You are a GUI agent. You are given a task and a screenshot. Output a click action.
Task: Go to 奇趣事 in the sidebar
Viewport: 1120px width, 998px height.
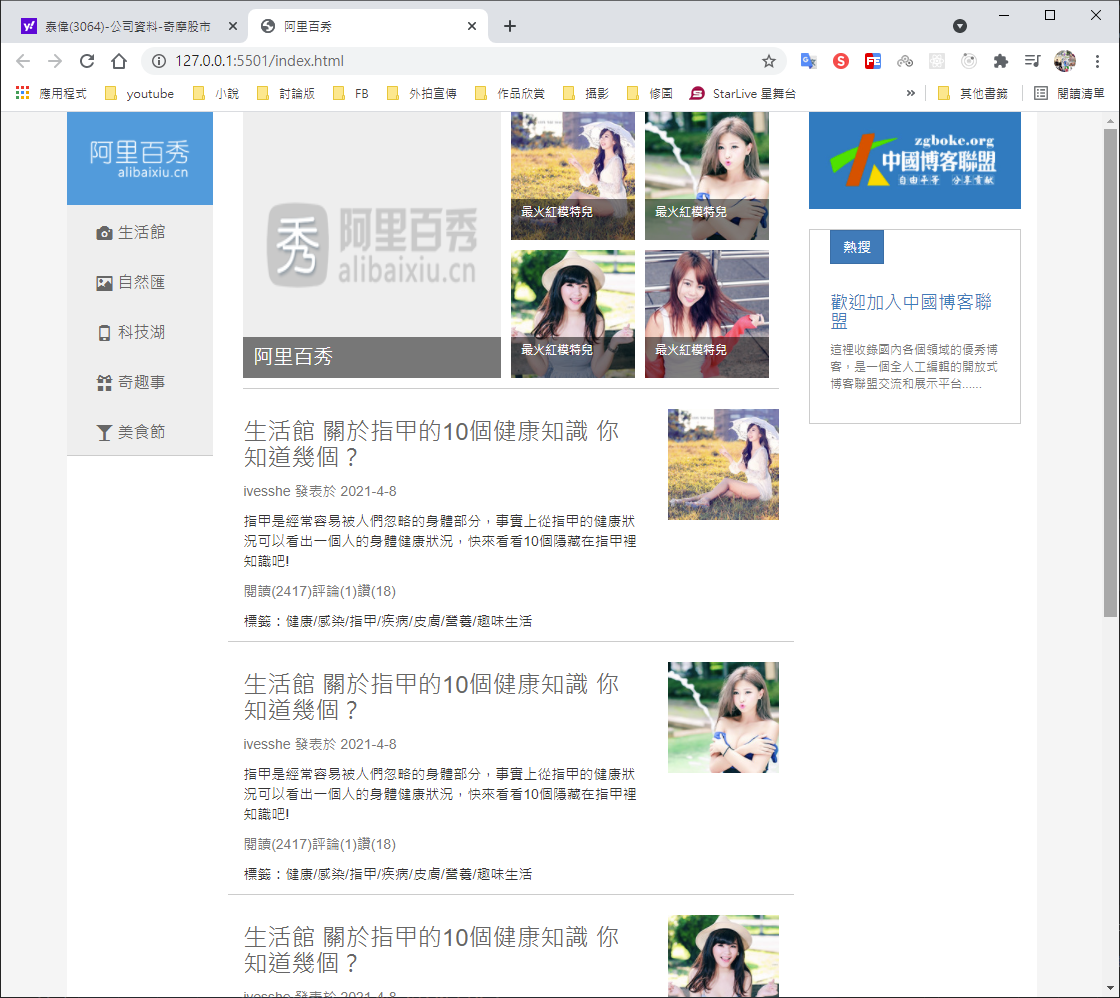[131, 383]
